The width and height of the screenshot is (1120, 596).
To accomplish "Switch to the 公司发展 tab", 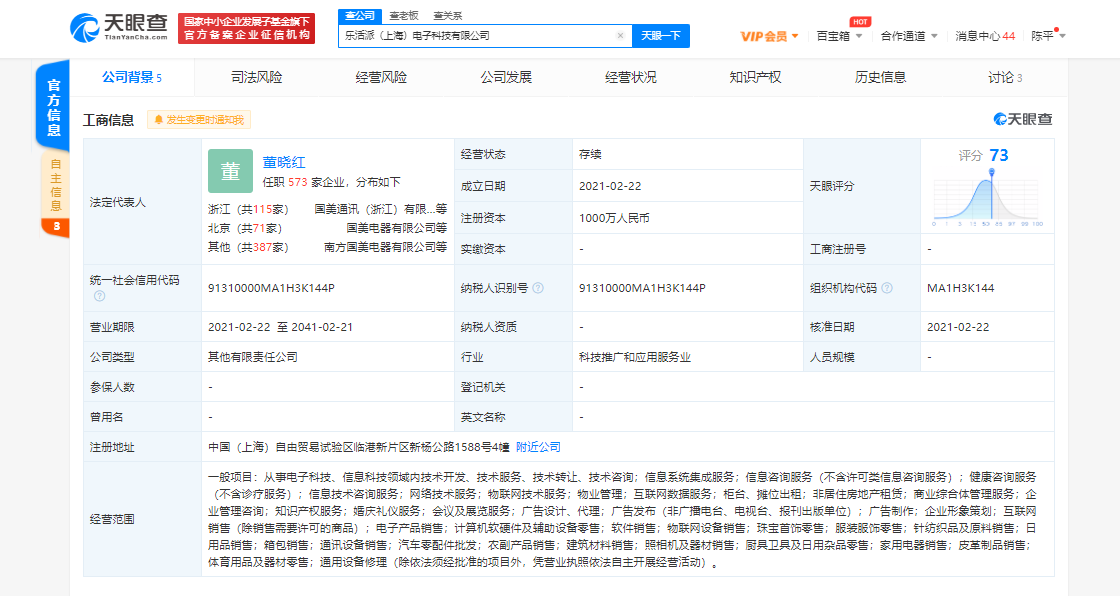I will point(506,77).
